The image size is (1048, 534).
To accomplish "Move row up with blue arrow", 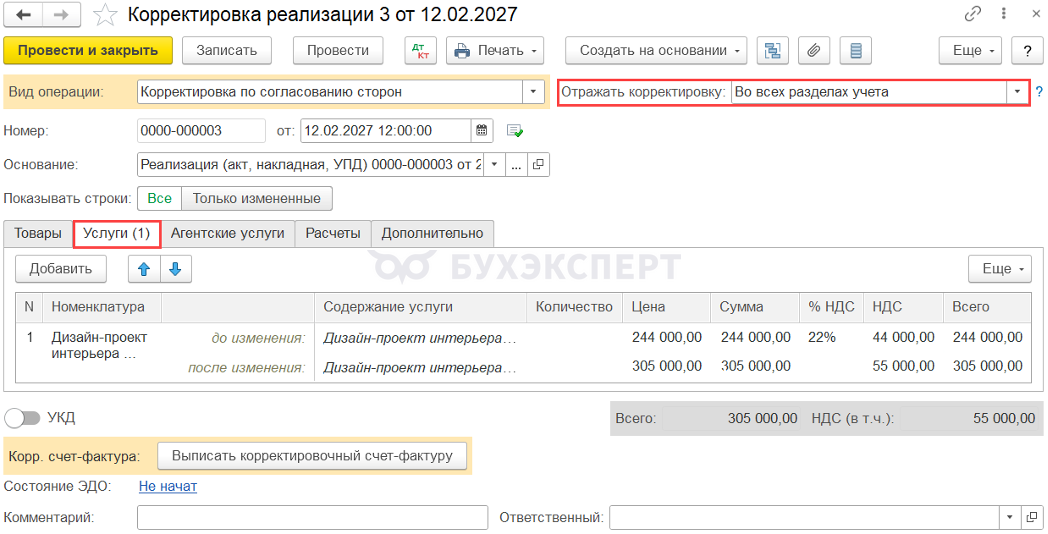I will [x=144, y=269].
